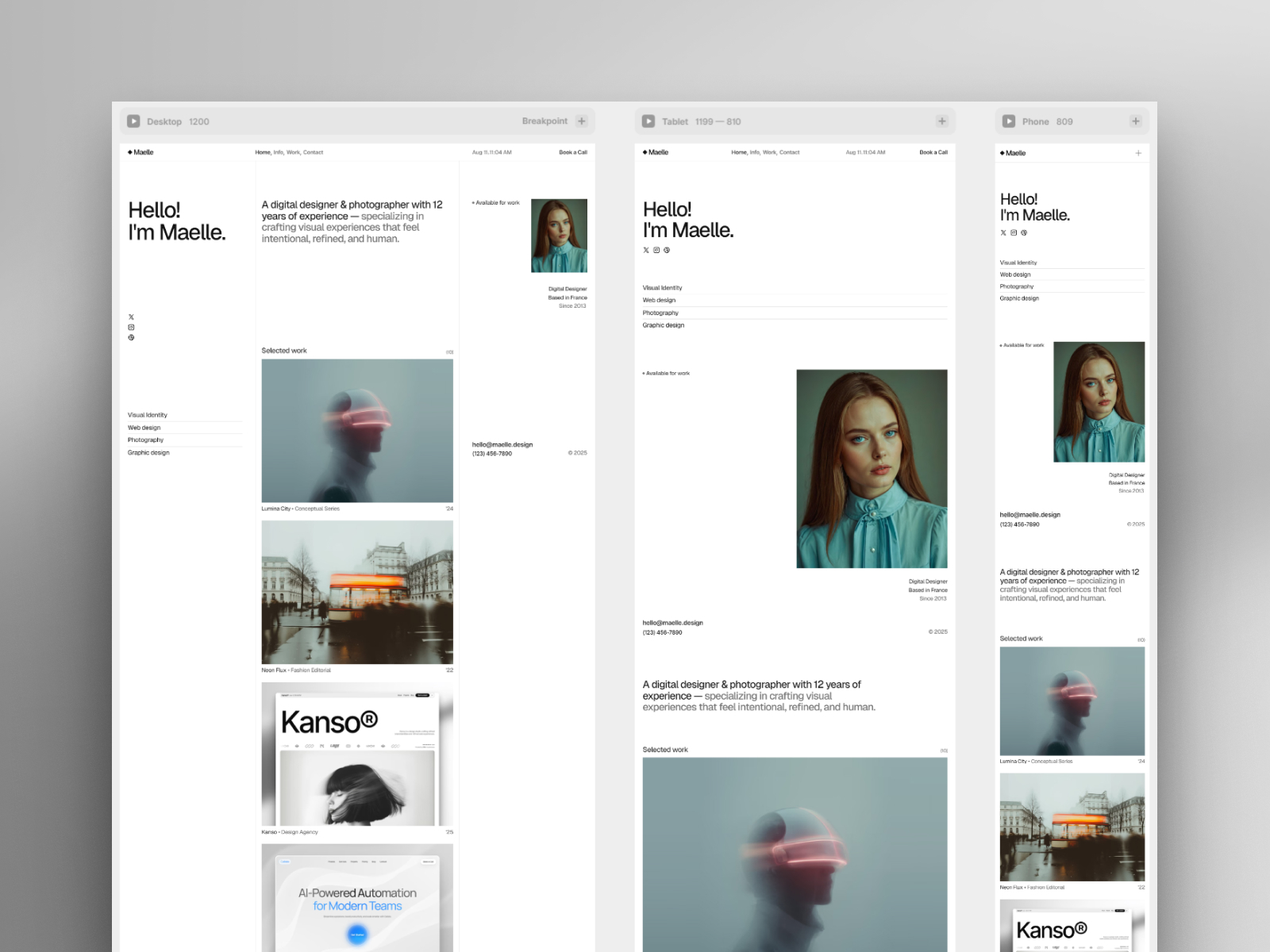Open Lumina City thumbnail in Phone frame
The image size is (1270, 952).
1072,701
